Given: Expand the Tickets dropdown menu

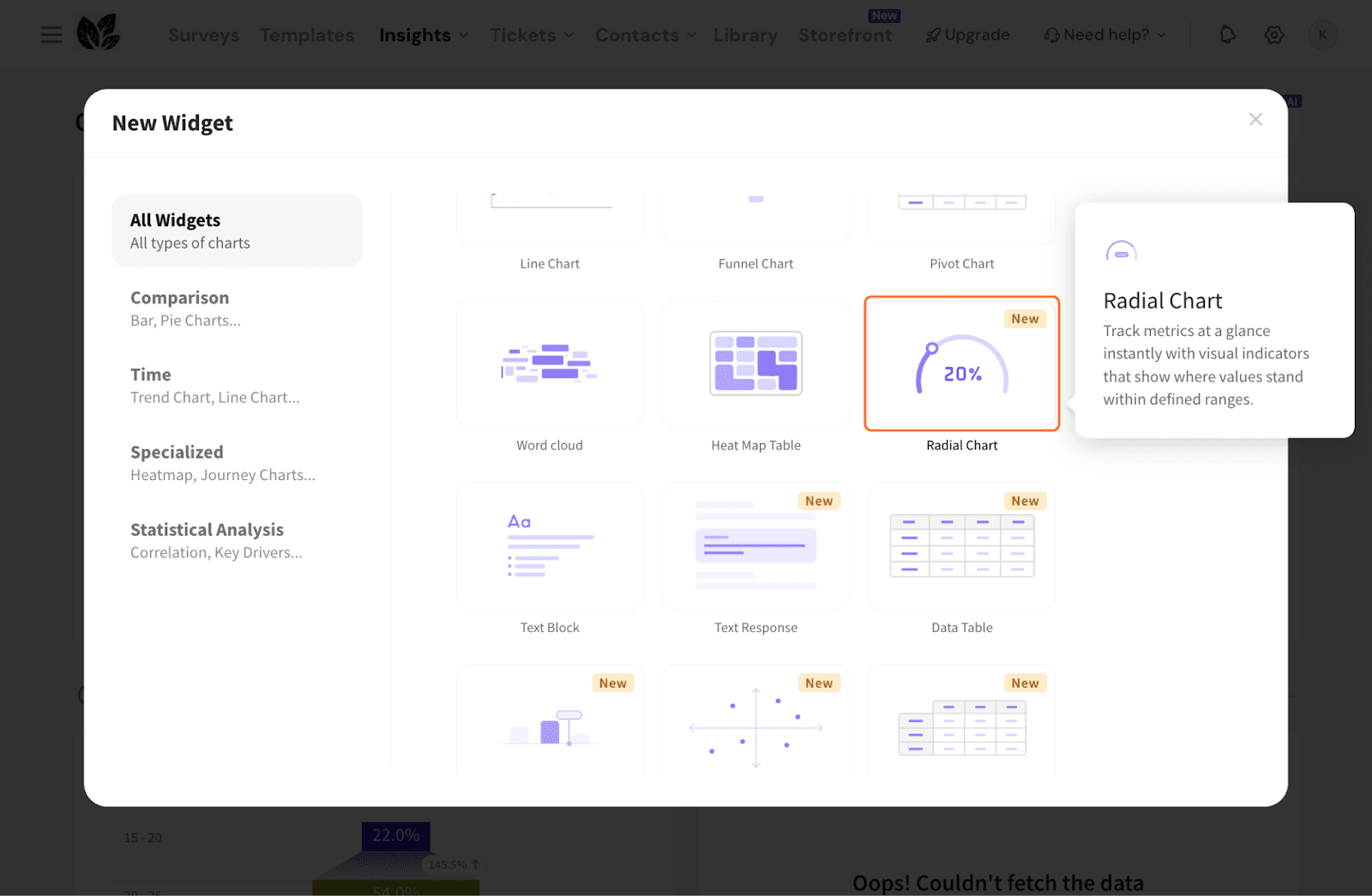Looking at the screenshot, I should pos(532,35).
